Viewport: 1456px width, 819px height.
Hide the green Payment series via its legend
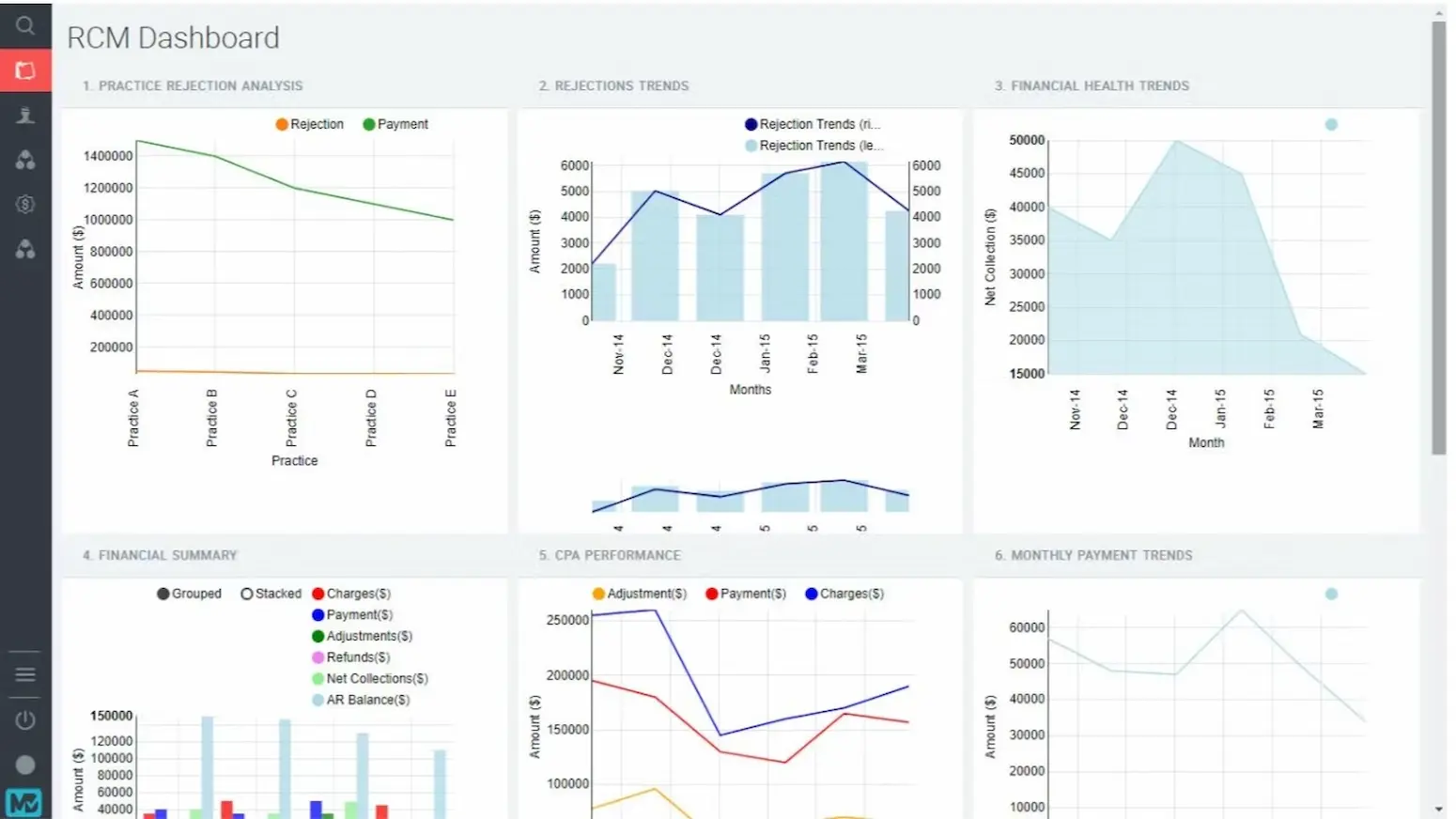(x=395, y=123)
